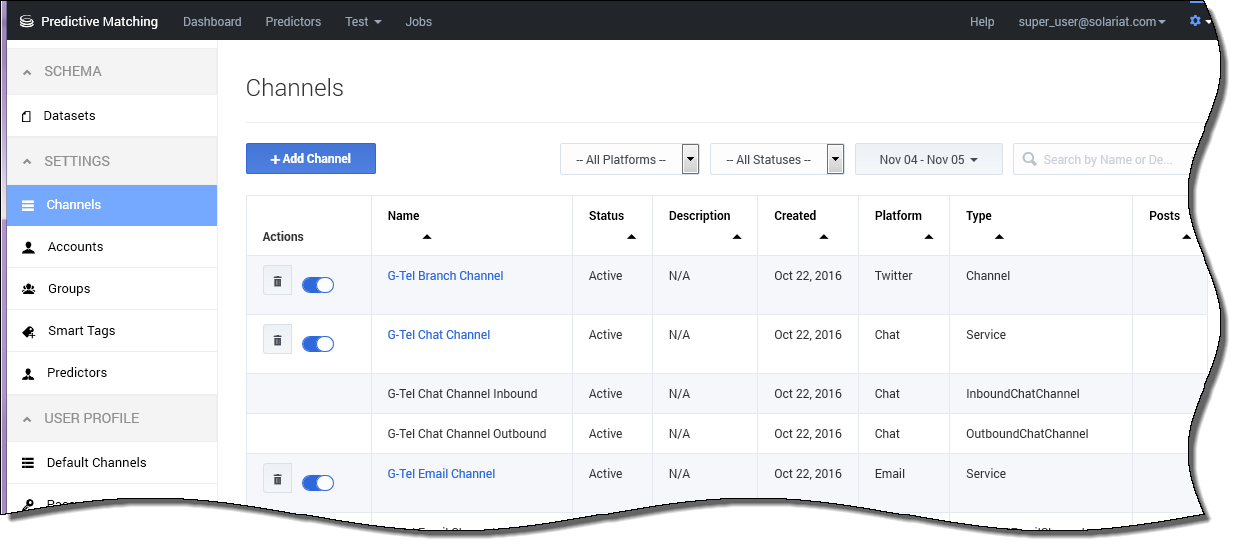
Task: Click the Add Channel button
Action: tap(311, 159)
